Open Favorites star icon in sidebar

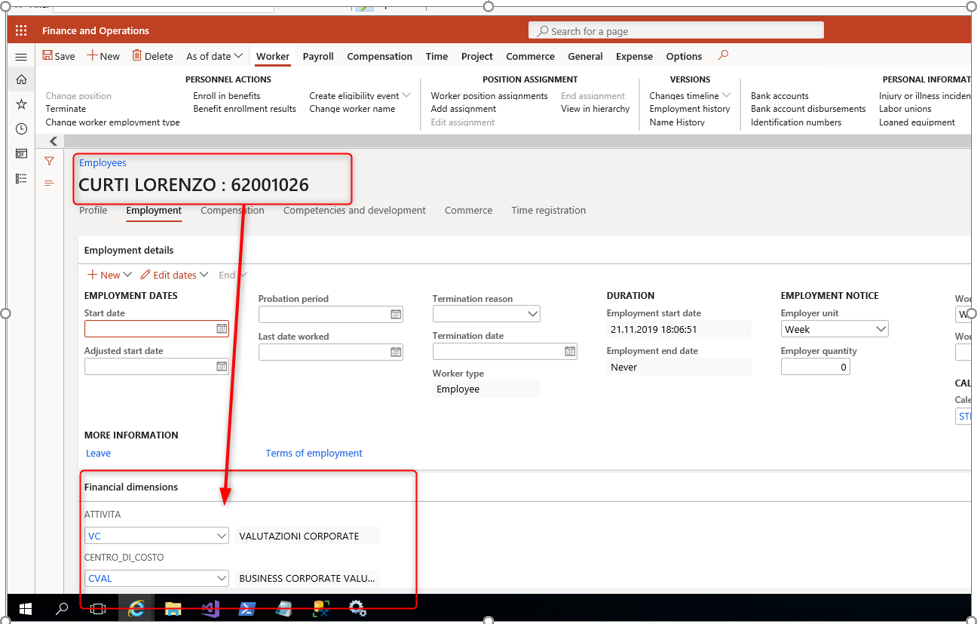[x=21, y=104]
